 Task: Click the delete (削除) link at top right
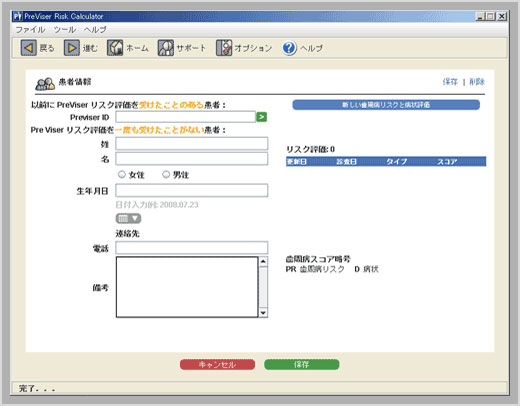tap(477, 82)
